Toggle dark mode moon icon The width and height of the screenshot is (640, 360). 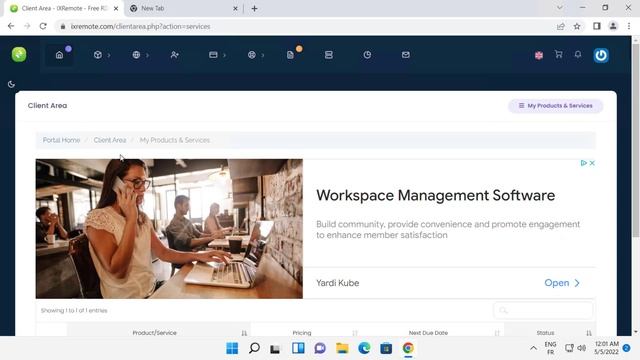[11, 84]
